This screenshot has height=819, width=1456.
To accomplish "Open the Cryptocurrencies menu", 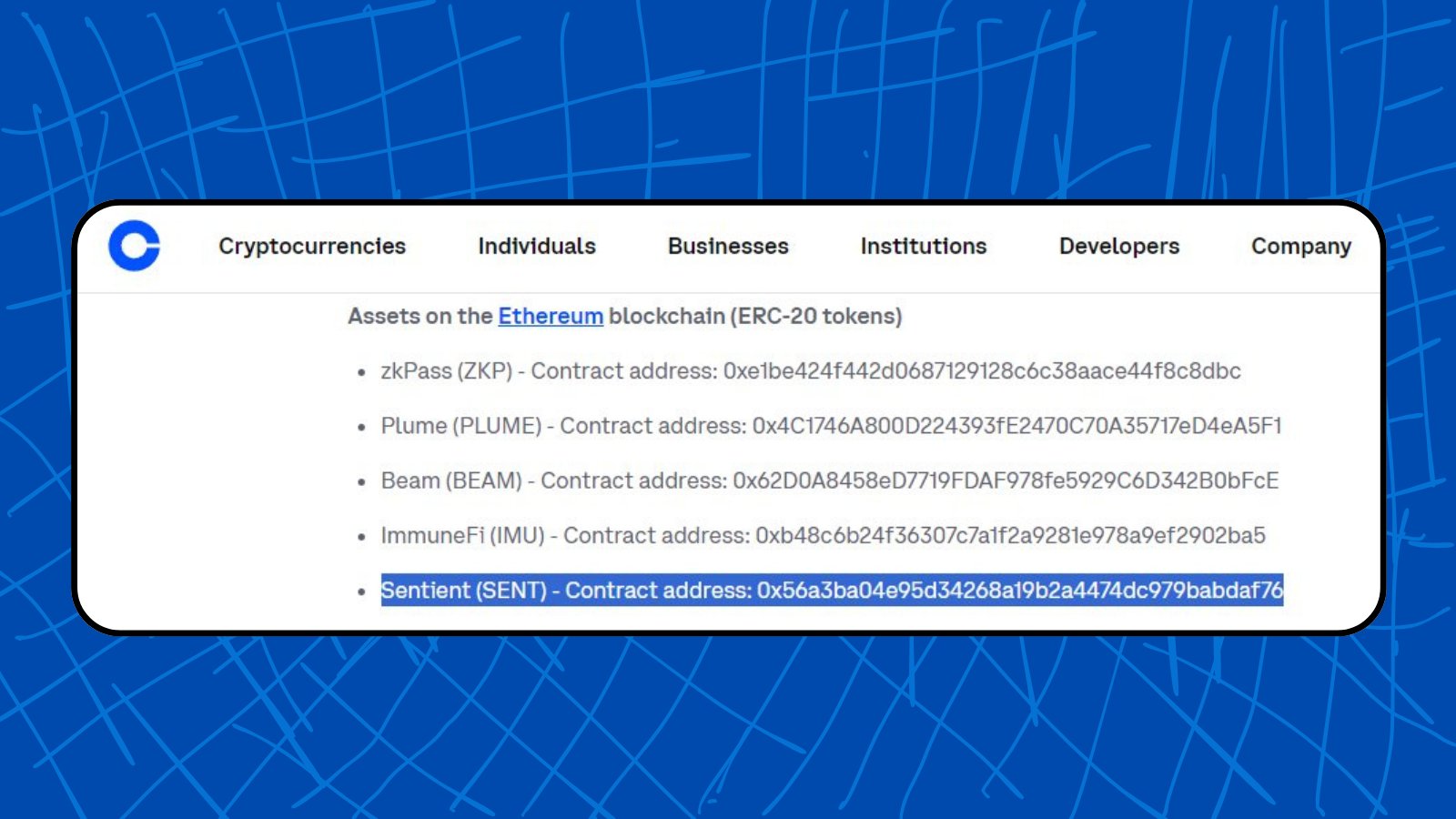I will point(312,246).
